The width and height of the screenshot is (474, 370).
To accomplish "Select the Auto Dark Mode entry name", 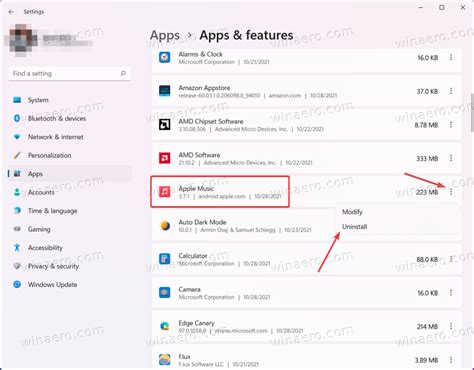I will click(x=202, y=222).
